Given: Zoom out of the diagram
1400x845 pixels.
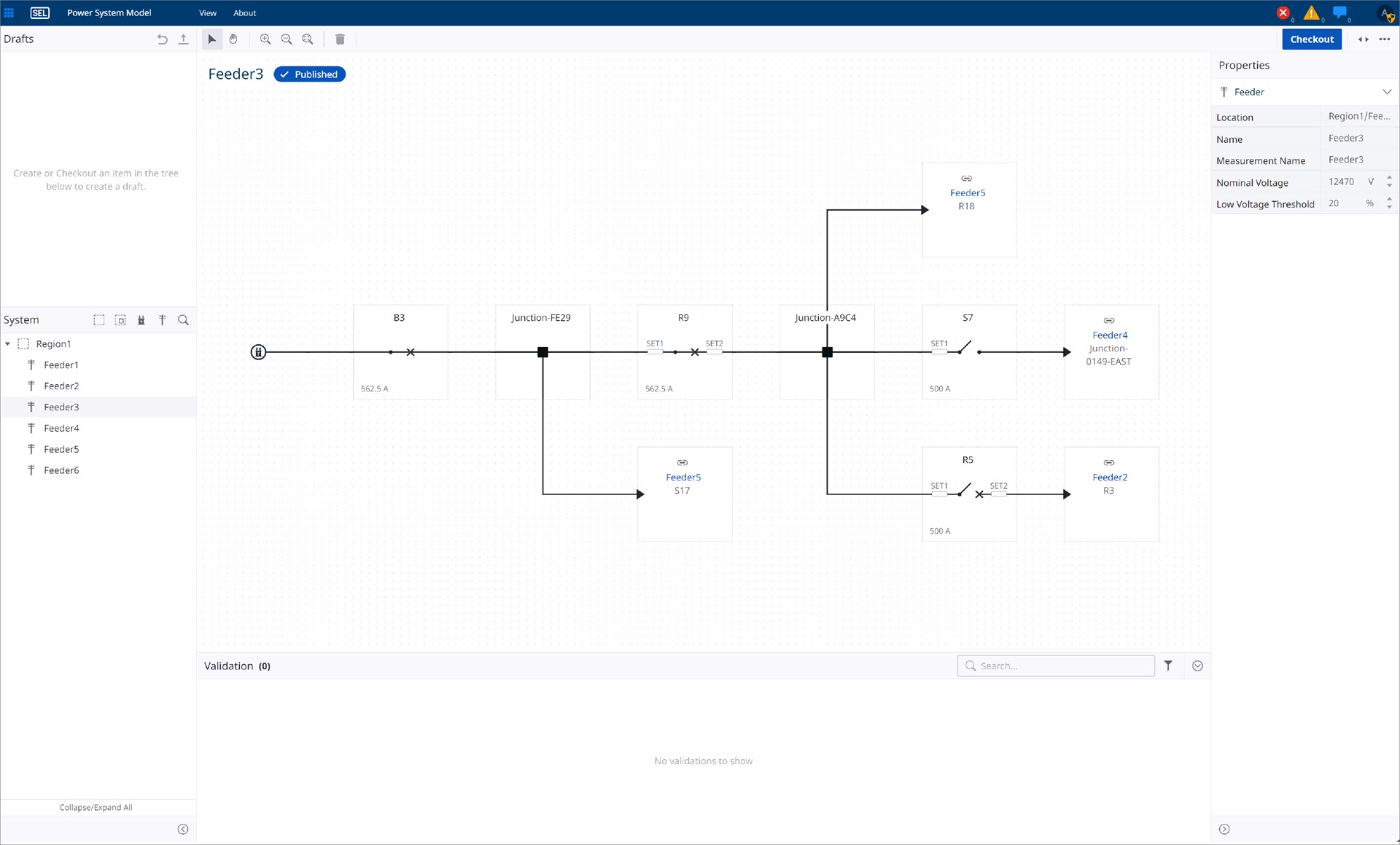Looking at the screenshot, I should tap(287, 39).
